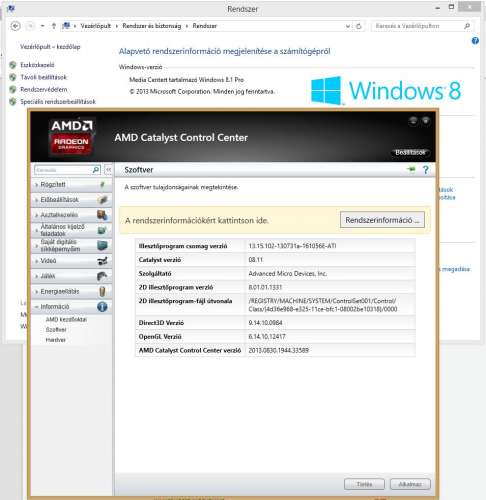Click the general display tasks monitor icon
486x500 pixels.
[x=102, y=230]
